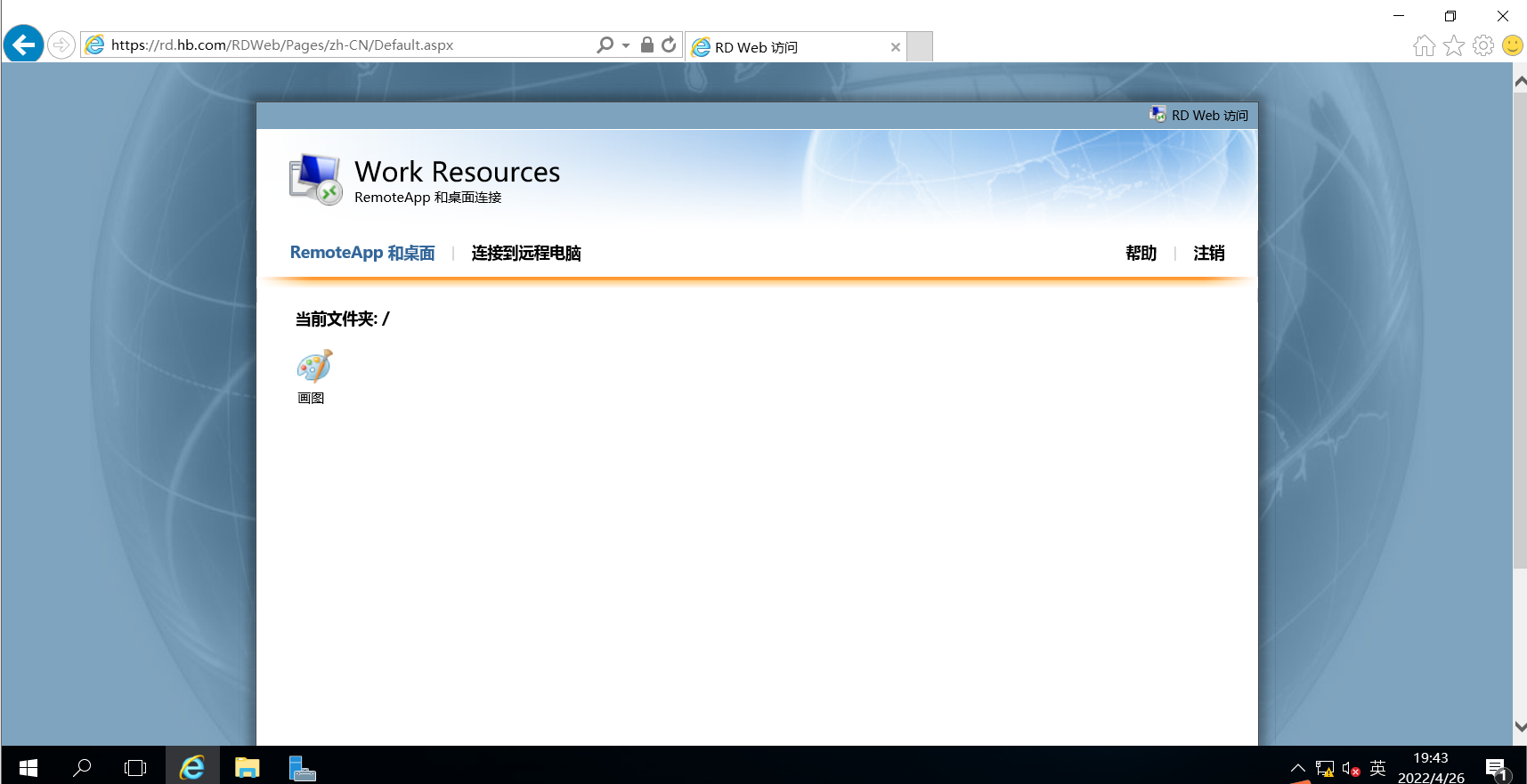1527x784 pixels.
Task: Switch input language via 英 indicator
Action: click(x=1378, y=768)
